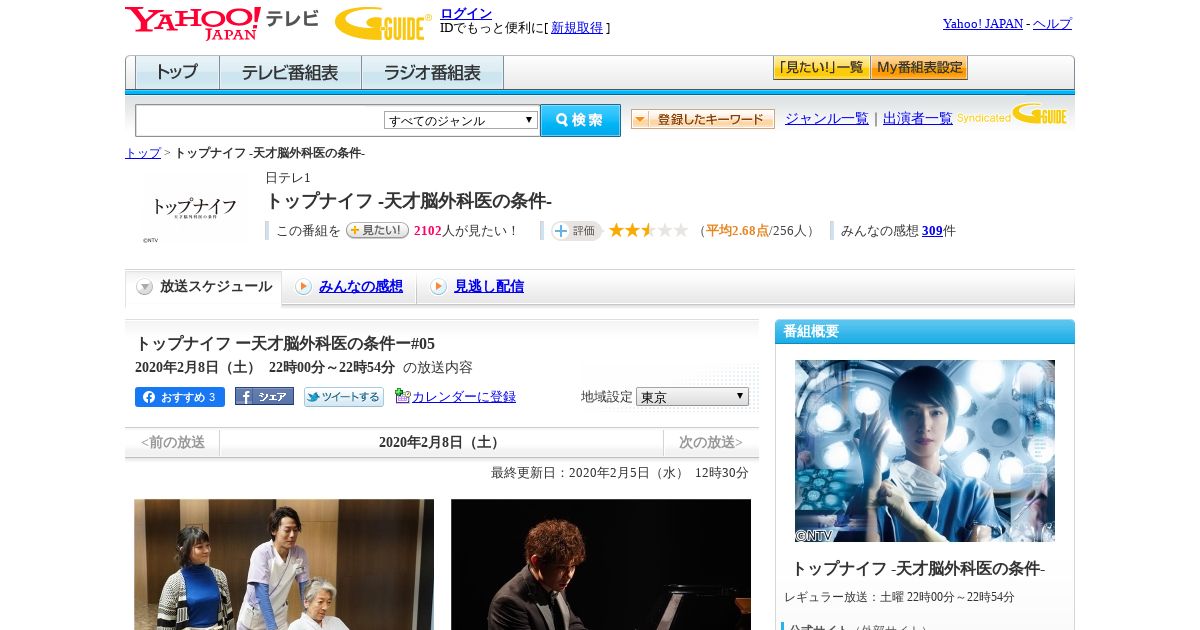Click the star rating display
Screen dimensions: 1200x630
pos(648,230)
